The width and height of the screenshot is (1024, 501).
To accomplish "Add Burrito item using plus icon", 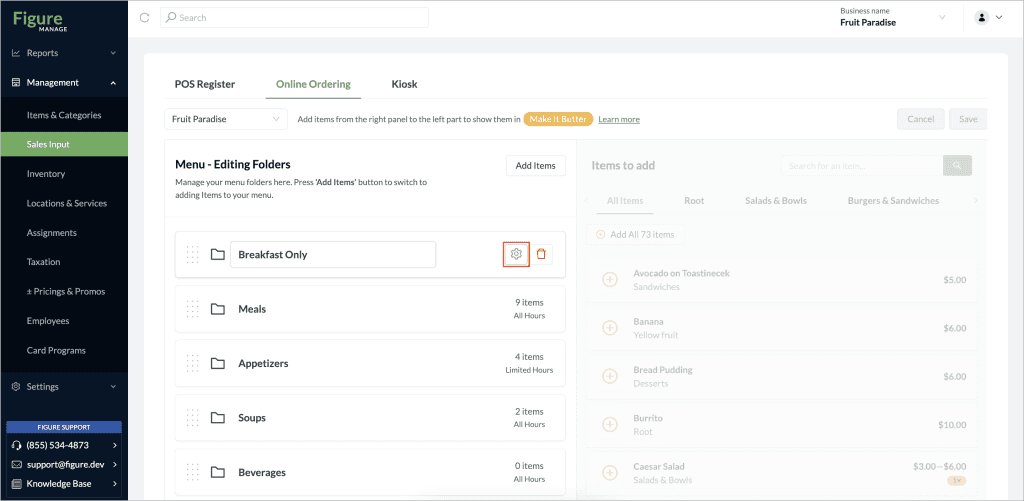I will [609, 425].
